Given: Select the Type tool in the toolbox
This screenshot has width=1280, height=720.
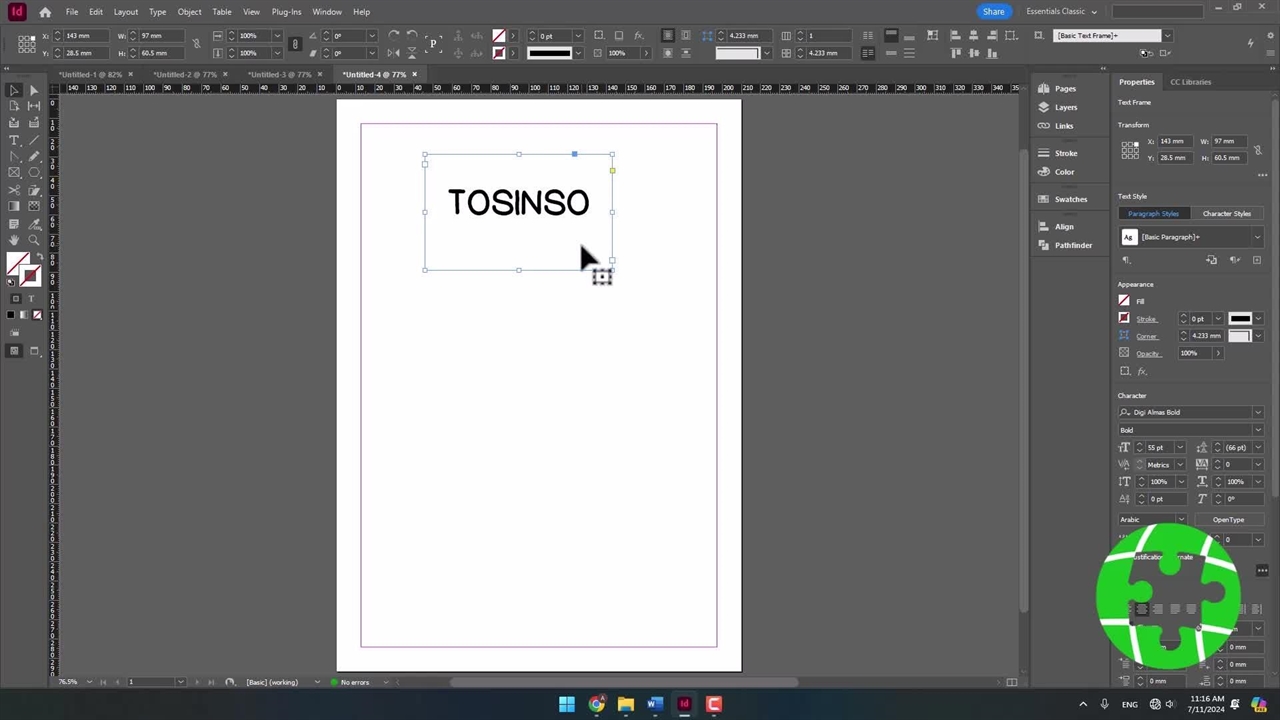Looking at the screenshot, I should click(x=14, y=140).
